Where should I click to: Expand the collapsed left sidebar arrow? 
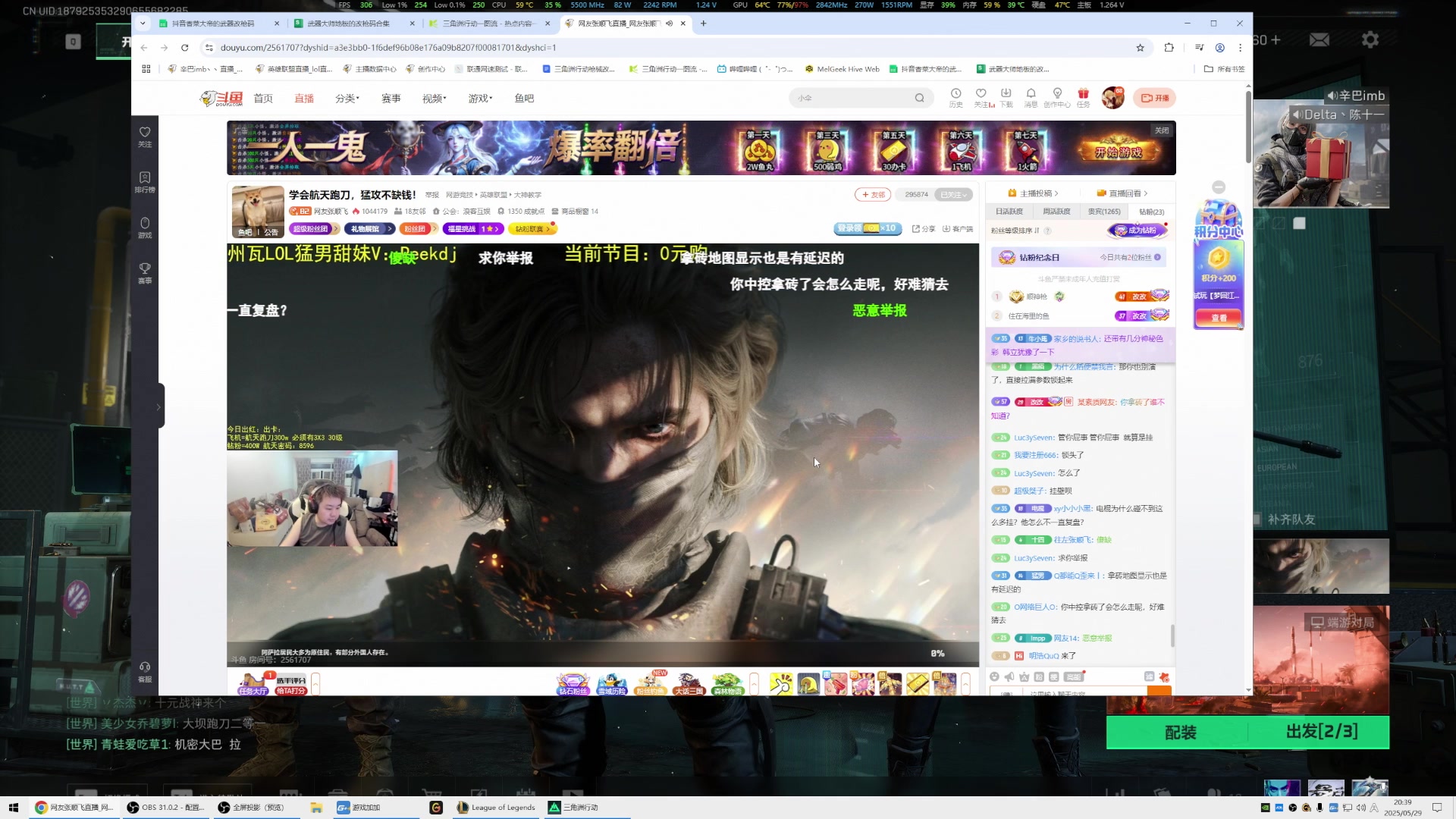[159, 406]
